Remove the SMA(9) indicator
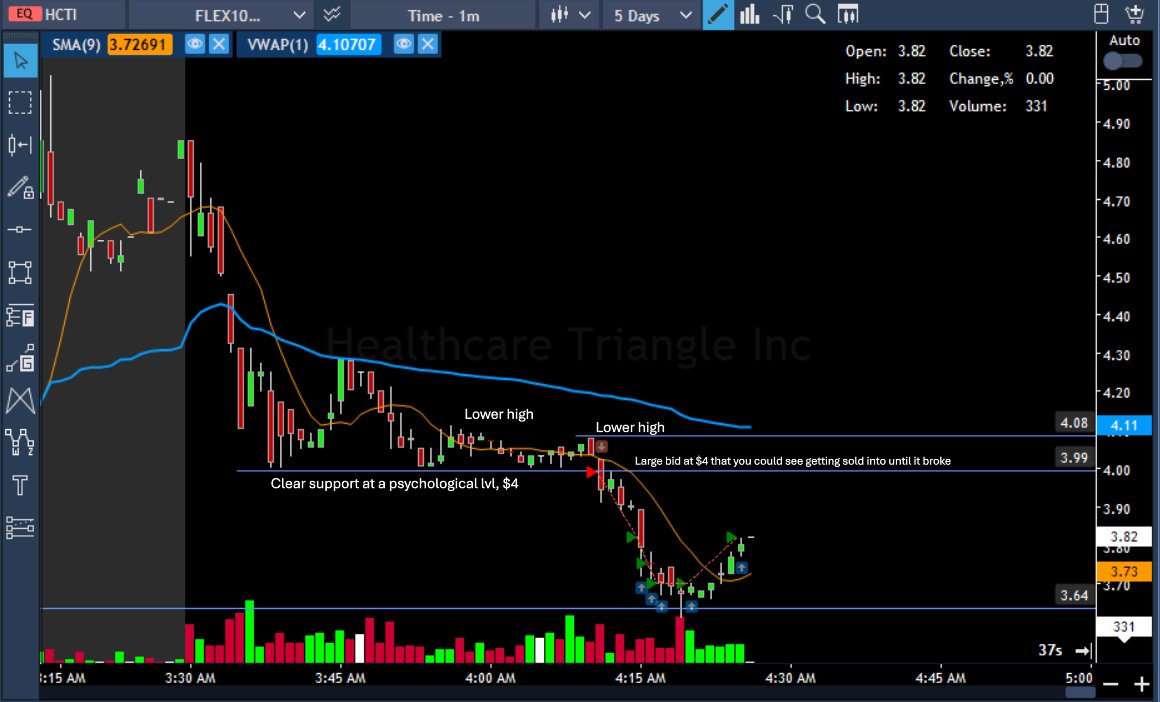Image resolution: width=1160 pixels, height=702 pixels. coord(219,44)
